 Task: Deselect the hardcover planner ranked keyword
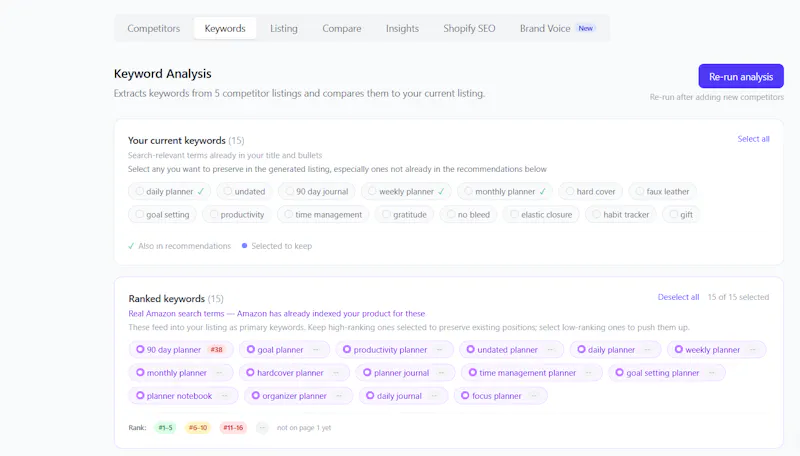click(294, 372)
